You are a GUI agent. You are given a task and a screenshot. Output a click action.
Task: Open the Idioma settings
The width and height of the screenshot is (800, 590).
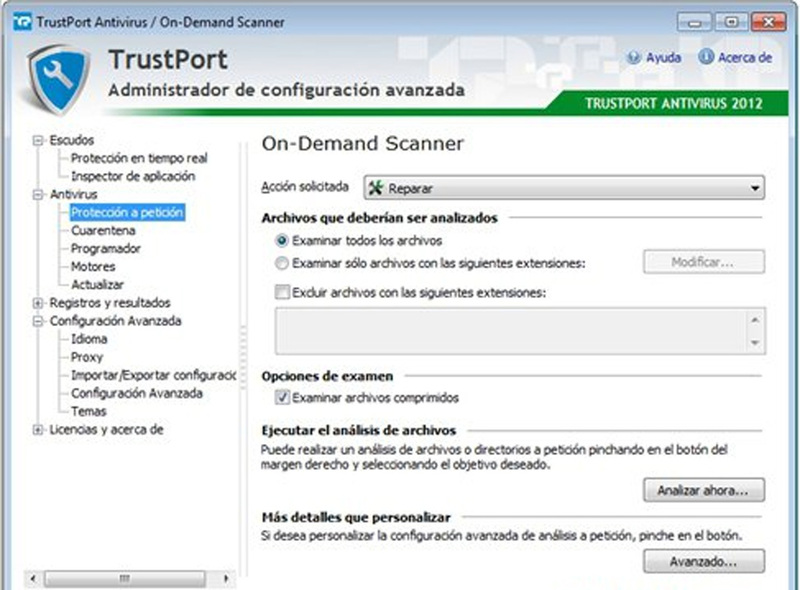pos(89,339)
